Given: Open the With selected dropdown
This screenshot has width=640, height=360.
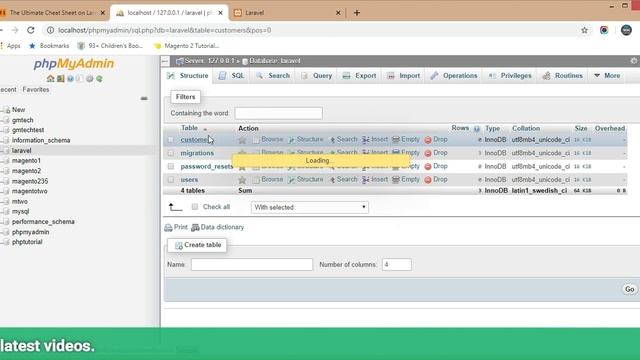Looking at the screenshot, I should [310, 207].
